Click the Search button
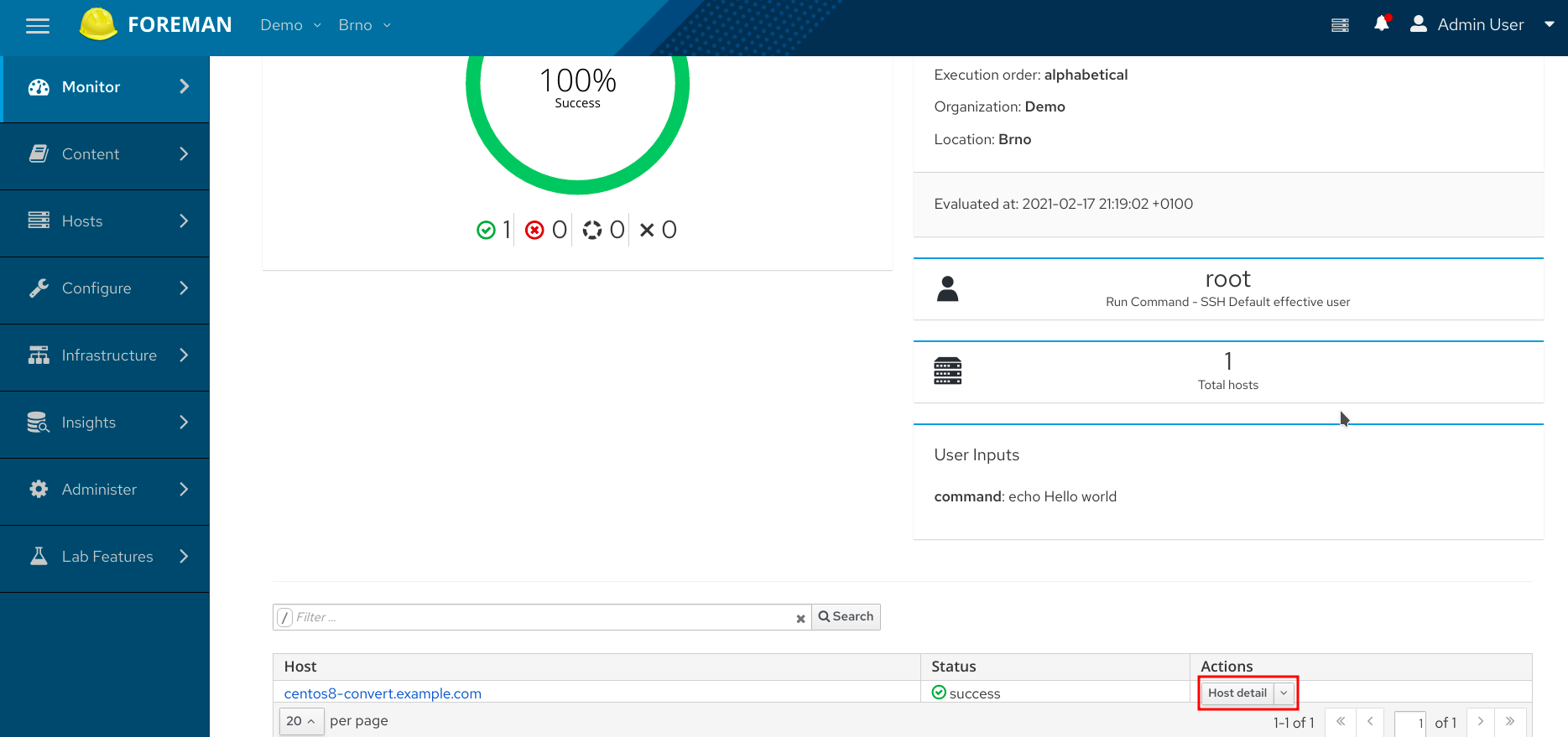 click(x=846, y=617)
